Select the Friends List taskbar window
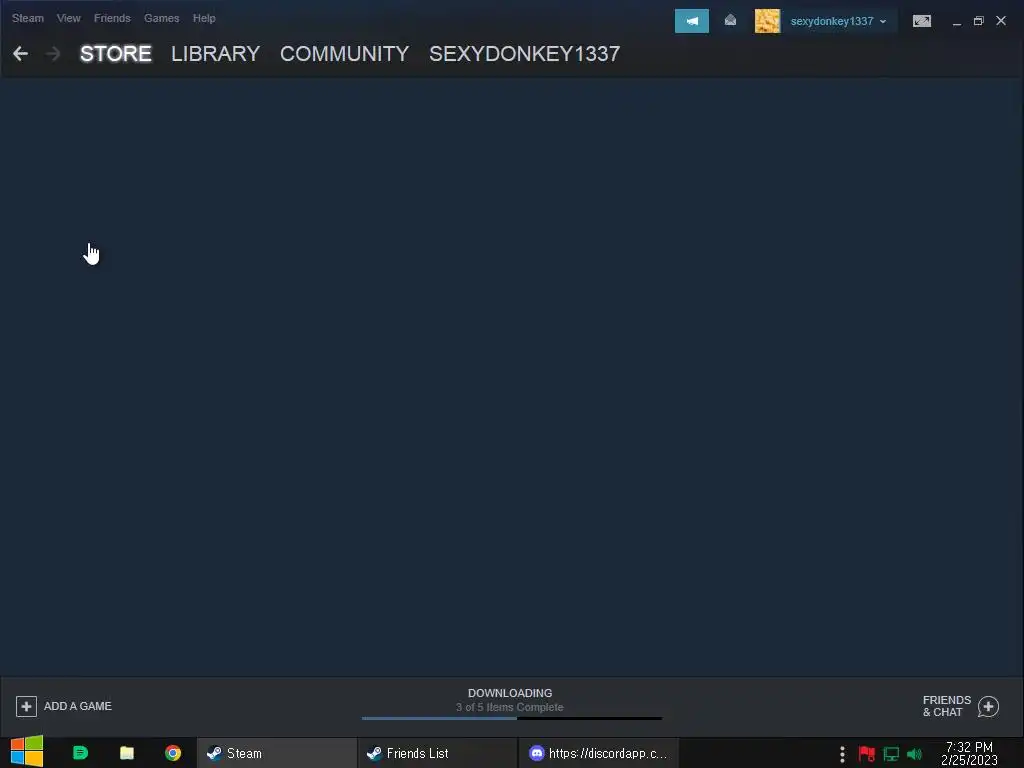 [438, 753]
